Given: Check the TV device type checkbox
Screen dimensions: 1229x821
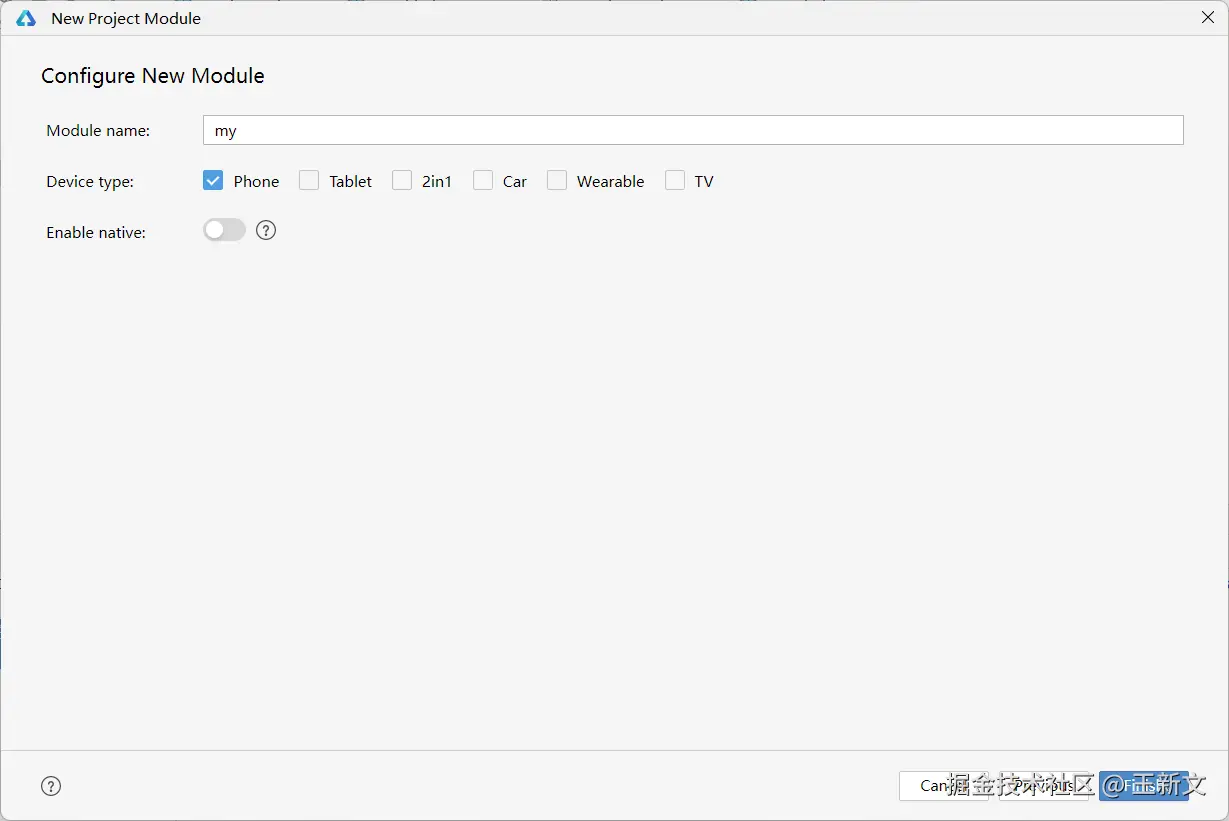Looking at the screenshot, I should [x=675, y=180].
